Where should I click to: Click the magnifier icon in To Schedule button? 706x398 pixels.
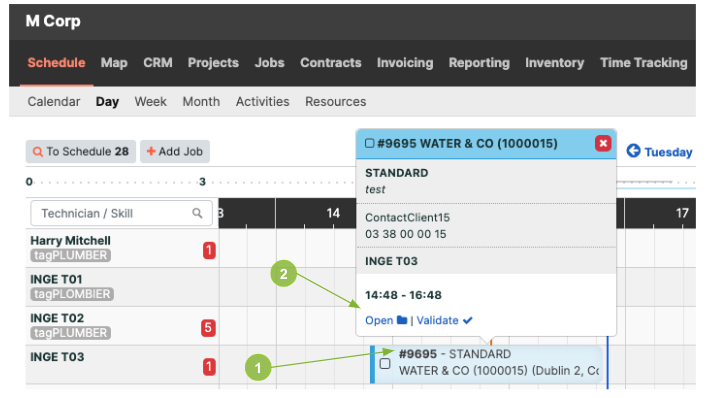38,152
